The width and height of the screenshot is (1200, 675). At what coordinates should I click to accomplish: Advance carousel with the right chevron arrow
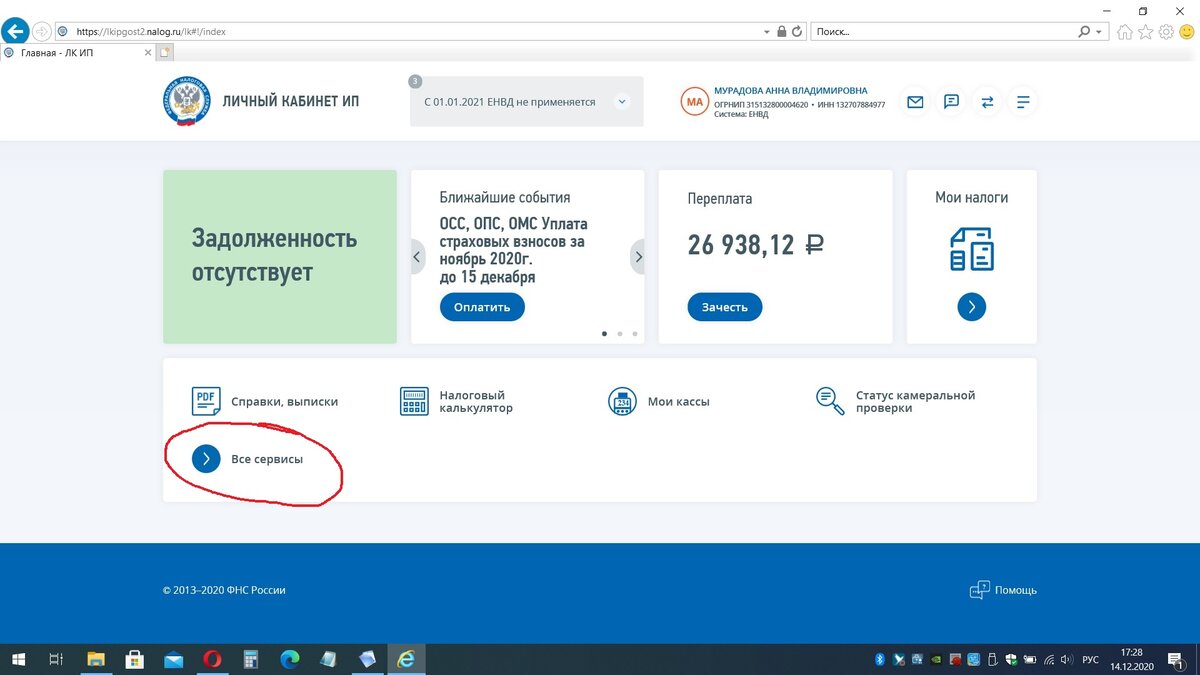click(x=638, y=256)
